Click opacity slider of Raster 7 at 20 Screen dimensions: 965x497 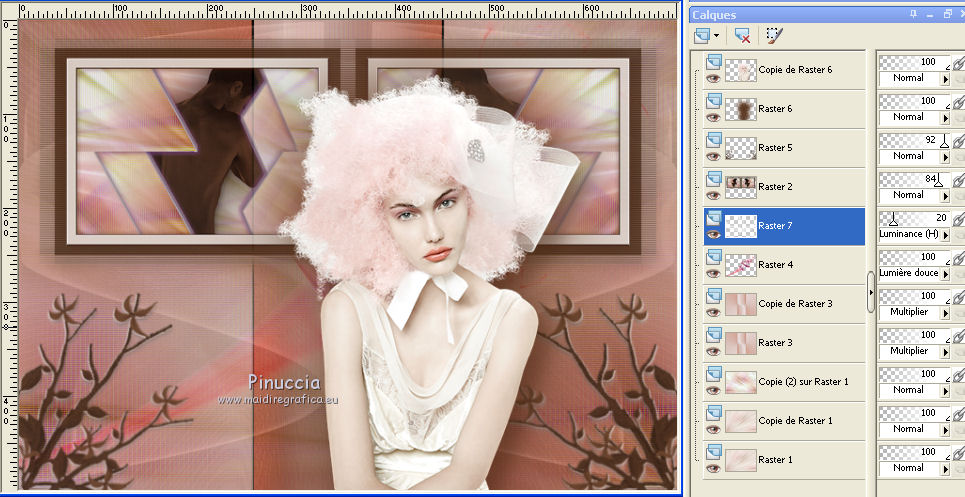point(914,218)
